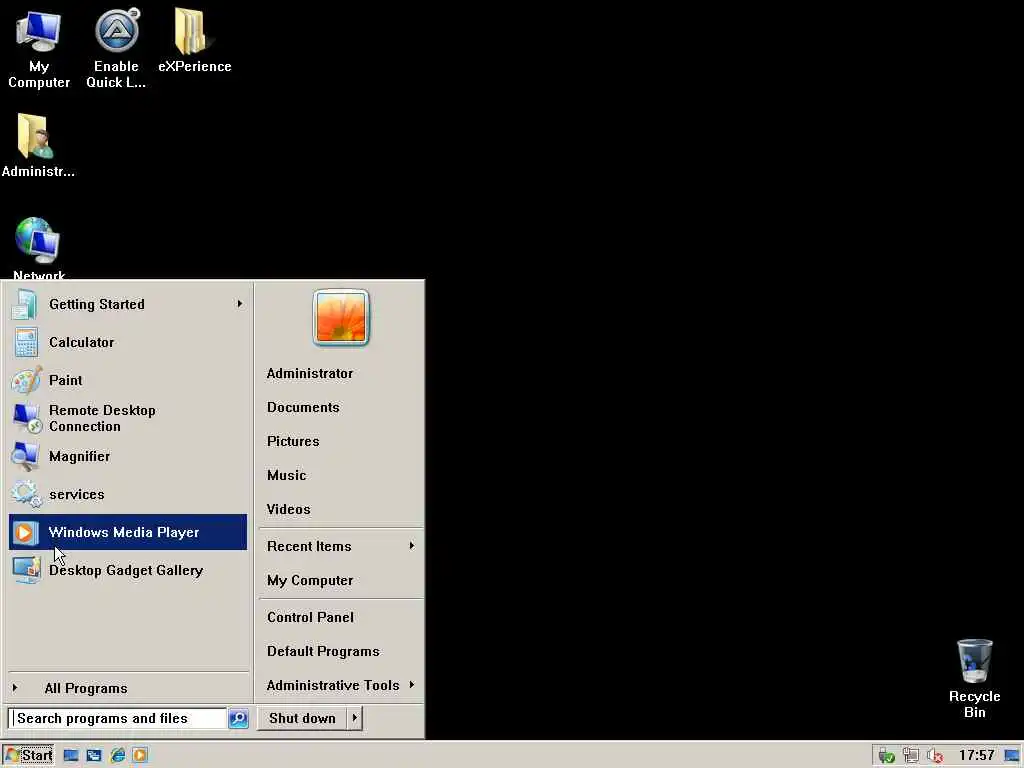The image size is (1024, 768).
Task: Click the show desktop tray button
Action: (x=1012, y=756)
